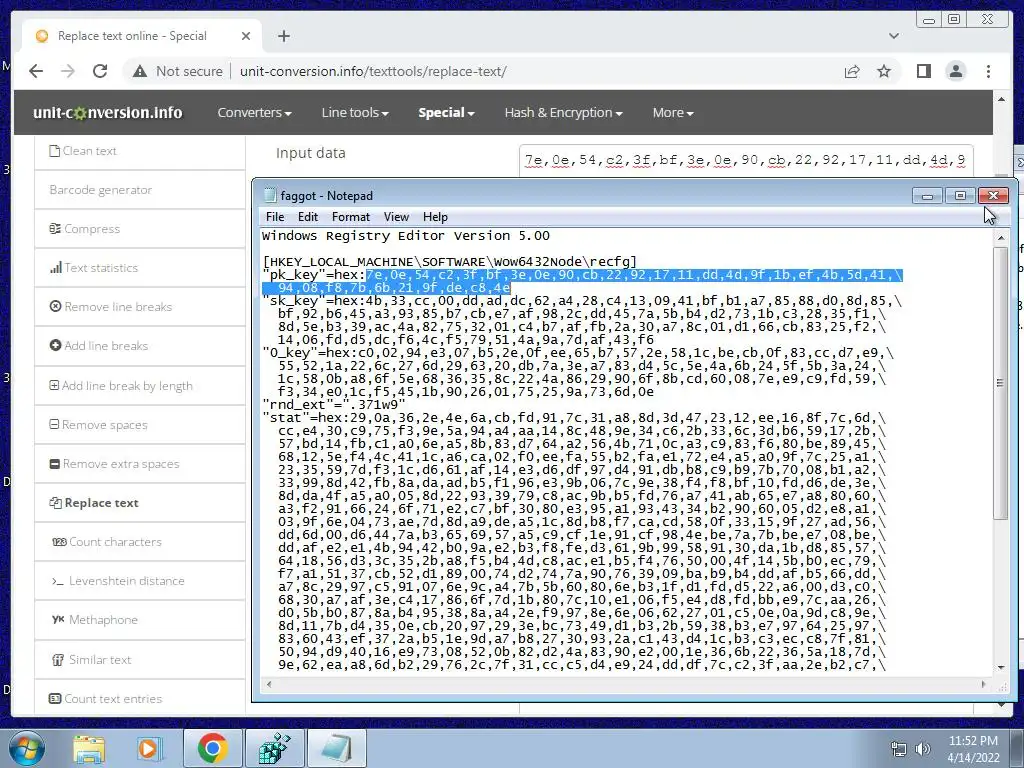The width and height of the screenshot is (1024, 768).
Task: Maximize the Notepad window
Action: pos(960,195)
